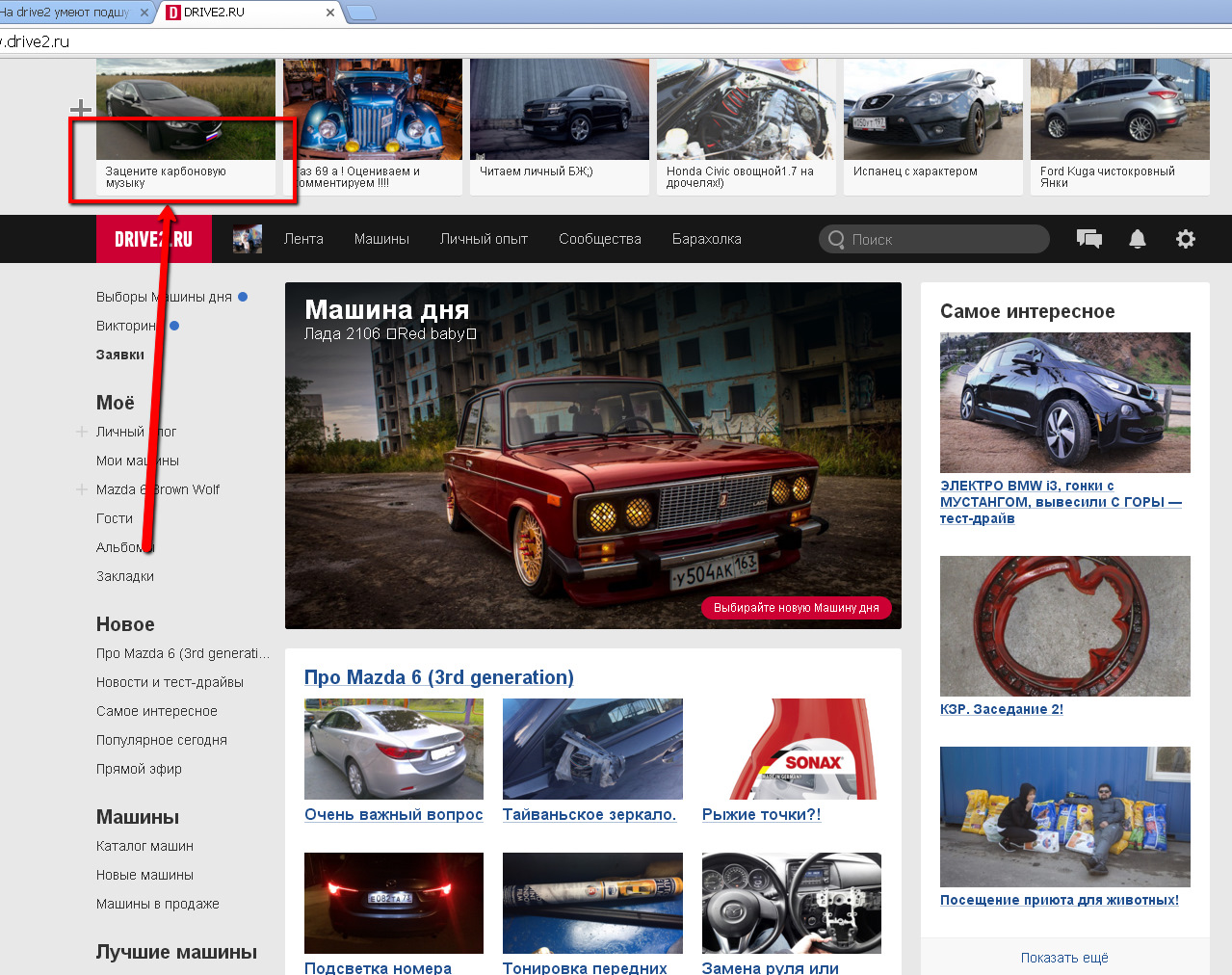The height and width of the screenshot is (975, 1232).
Task: Click the user avatar in navbar
Action: coord(248,239)
